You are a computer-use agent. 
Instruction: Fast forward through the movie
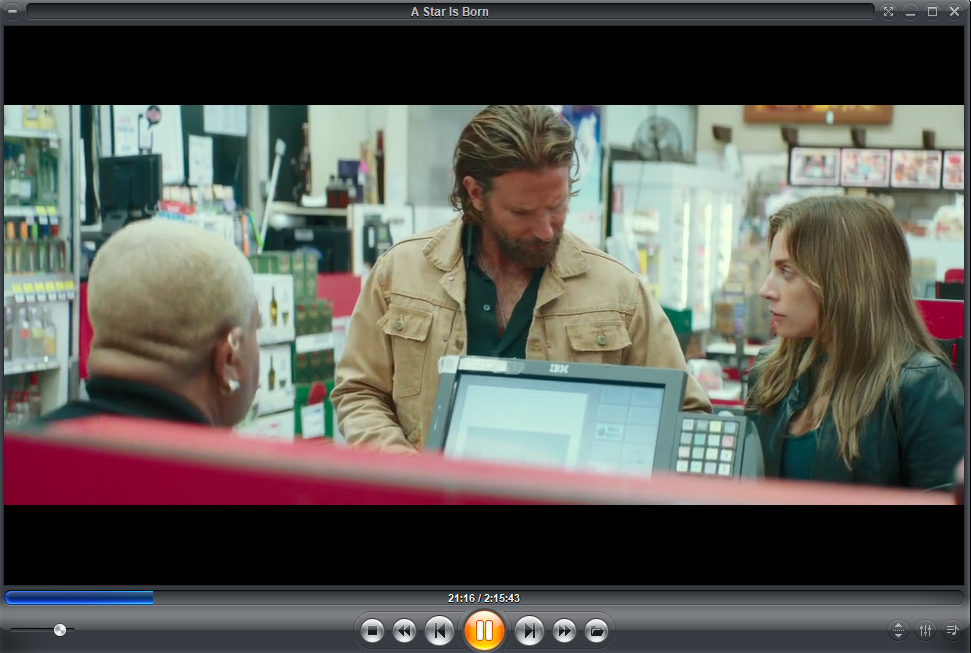(565, 631)
